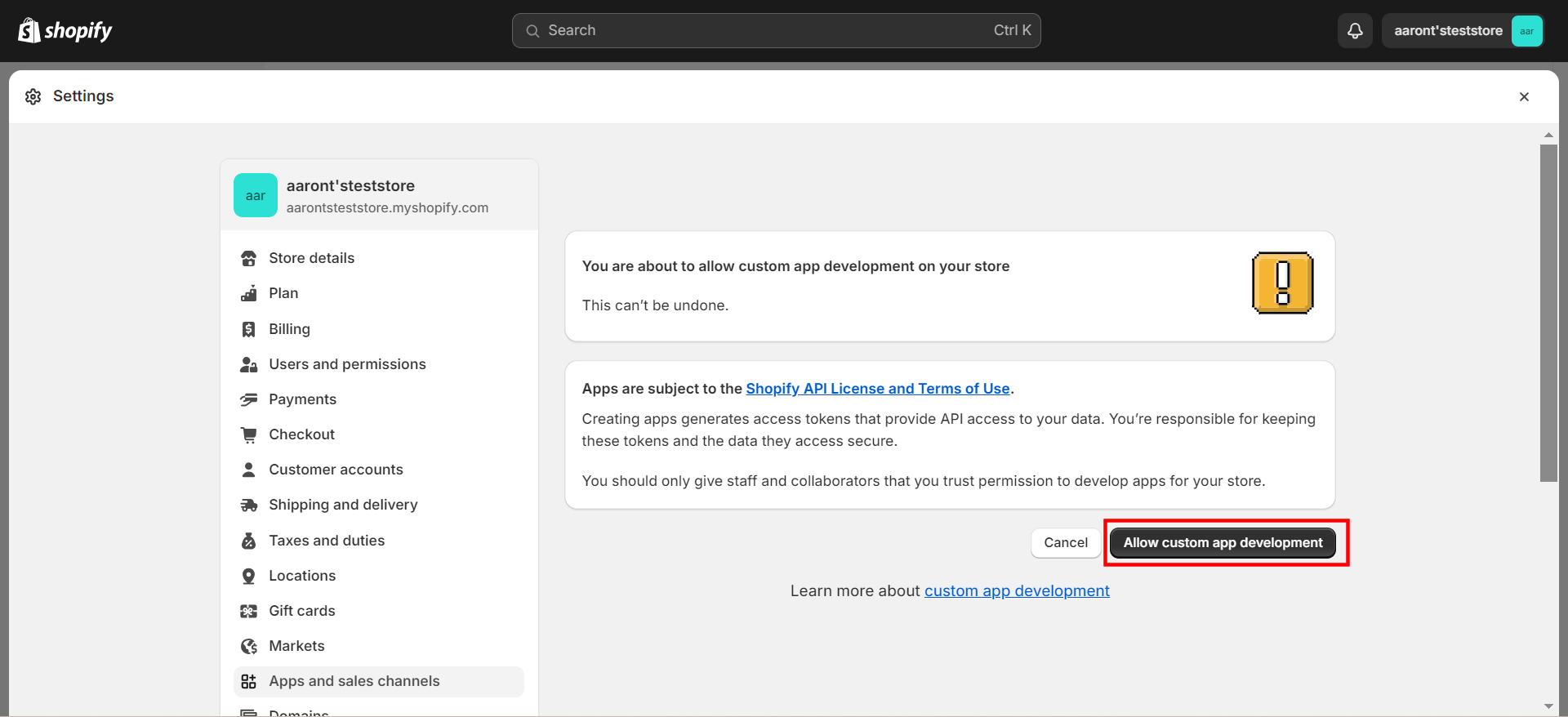Click the Plan icon

(x=249, y=293)
